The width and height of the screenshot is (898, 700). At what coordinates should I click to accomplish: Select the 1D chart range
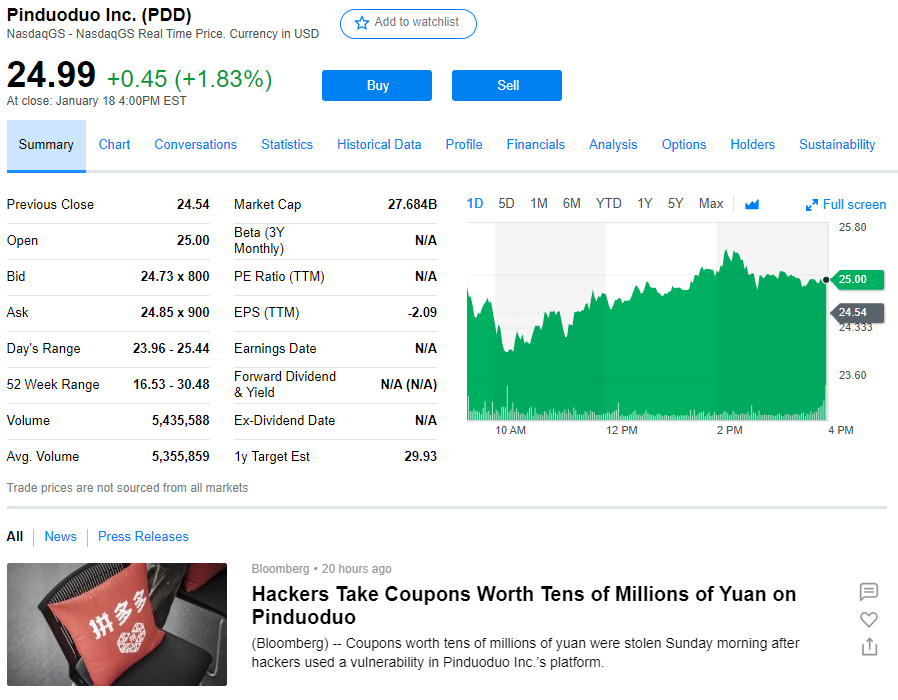(x=475, y=204)
